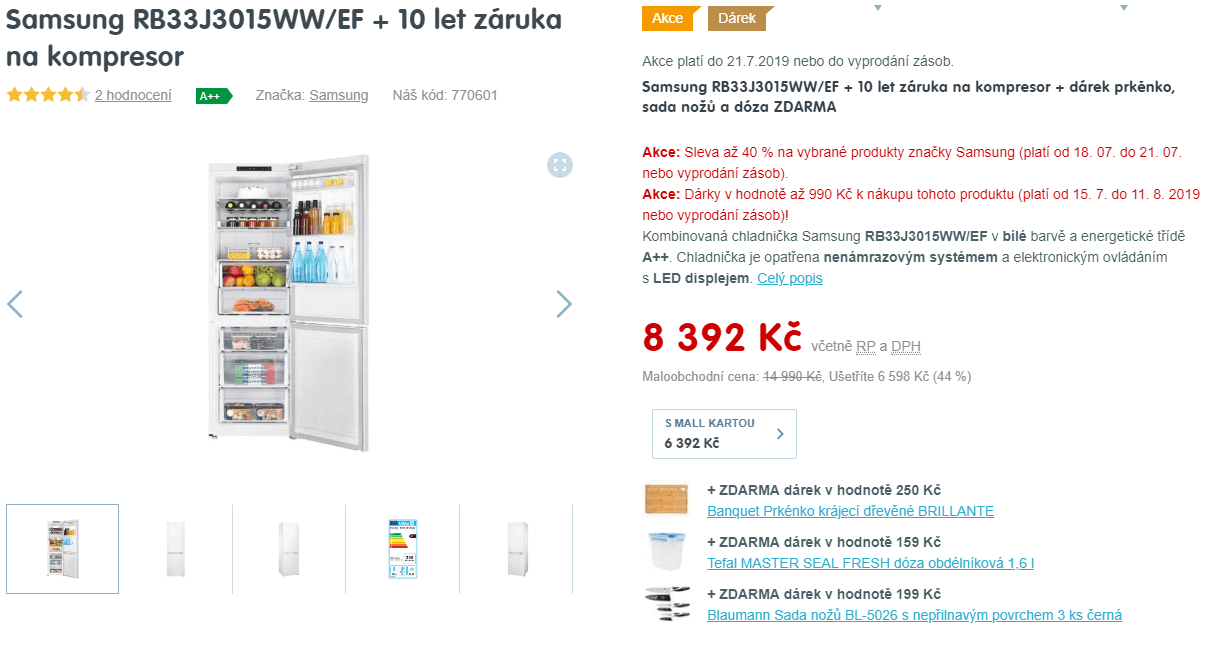Viewport: 1212px width, 665px height.
Task: Click the DPH abbreviation next to price
Action: click(x=906, y=346)
